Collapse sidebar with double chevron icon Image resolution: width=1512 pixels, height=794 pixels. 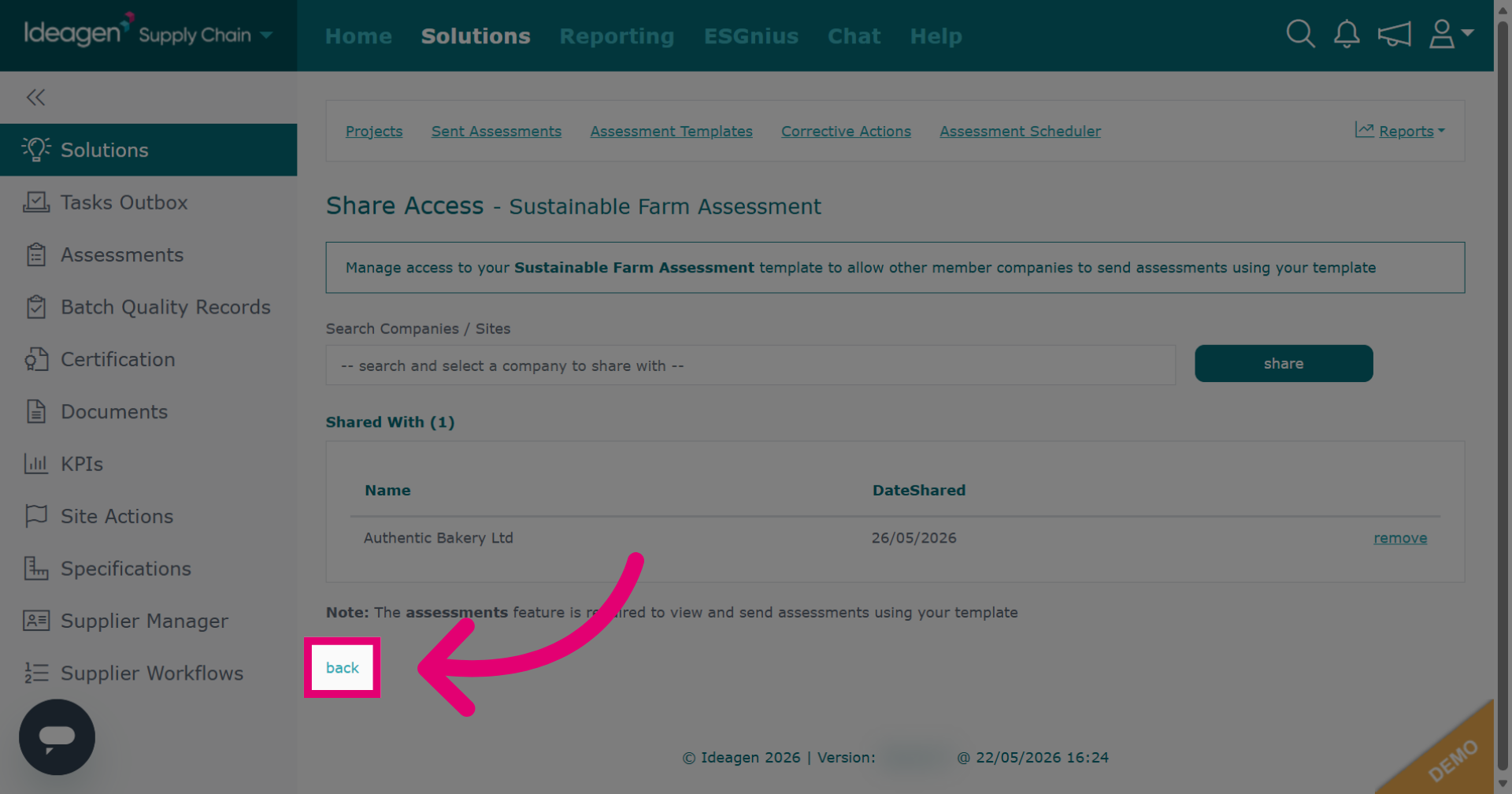pos(35,97)
